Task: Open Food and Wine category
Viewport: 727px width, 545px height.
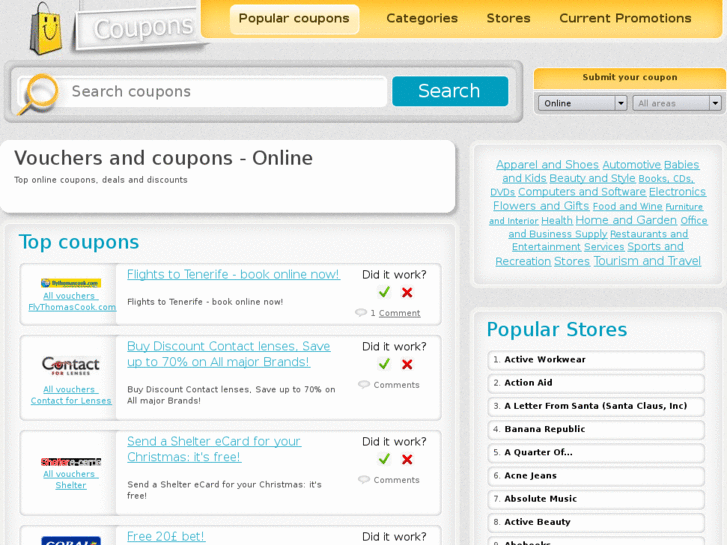Action: pyautogui.click(x=627, y=206)
